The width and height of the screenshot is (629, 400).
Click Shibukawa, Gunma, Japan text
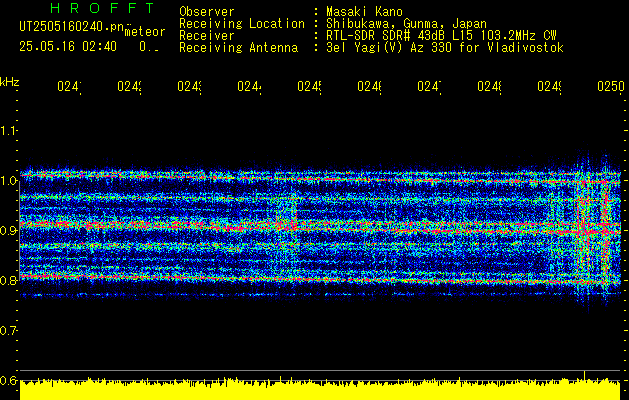pyautogui.click(x=406, y=24)
